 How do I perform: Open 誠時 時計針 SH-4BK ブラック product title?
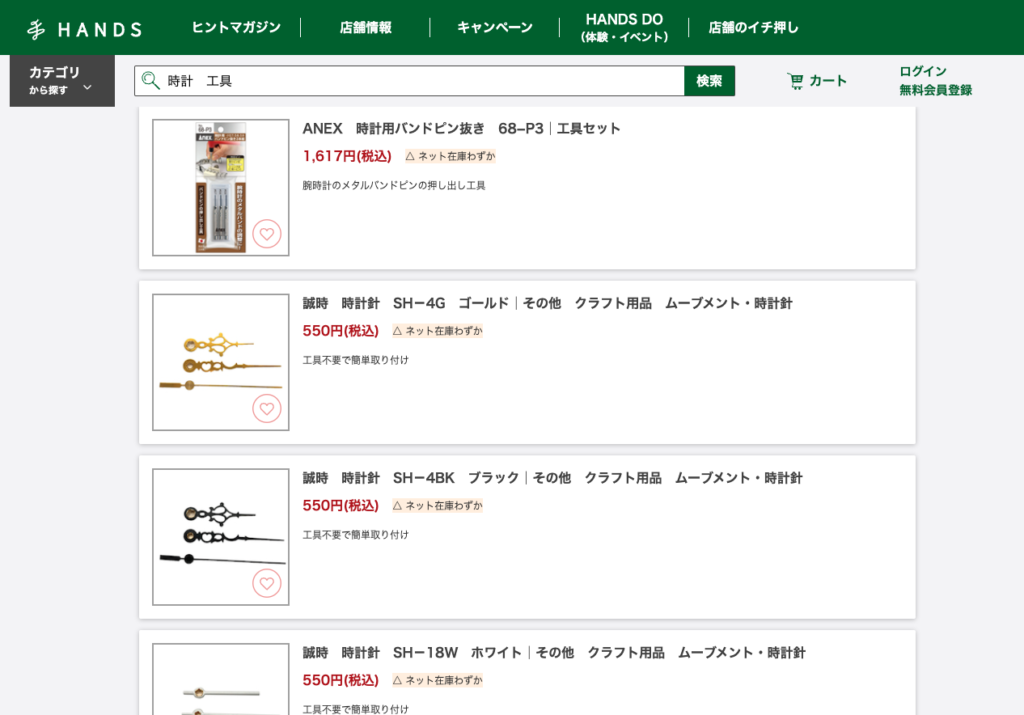tap(552, 479)
